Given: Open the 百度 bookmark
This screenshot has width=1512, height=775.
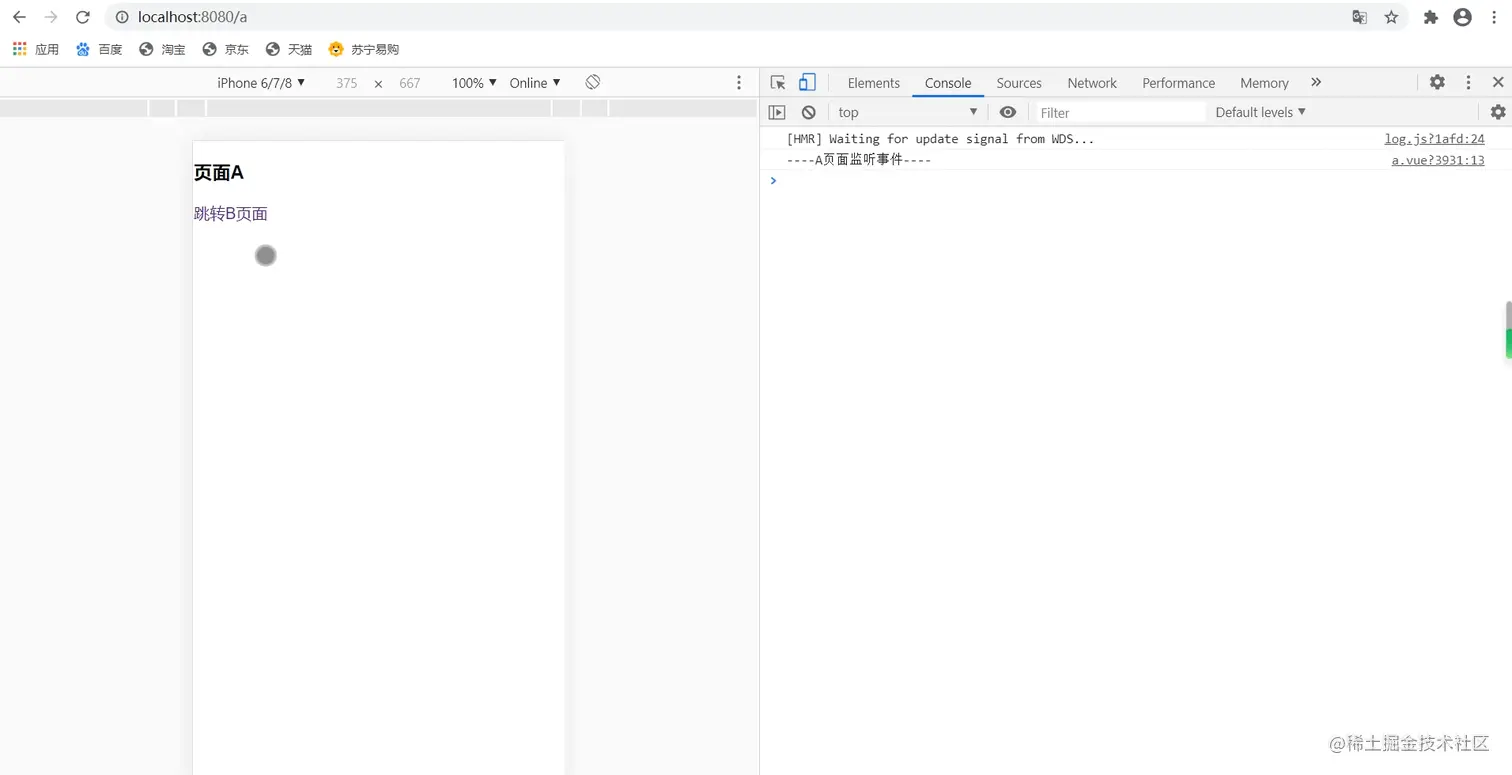Looking at the screenshot, I should click(x=99, y=49).
